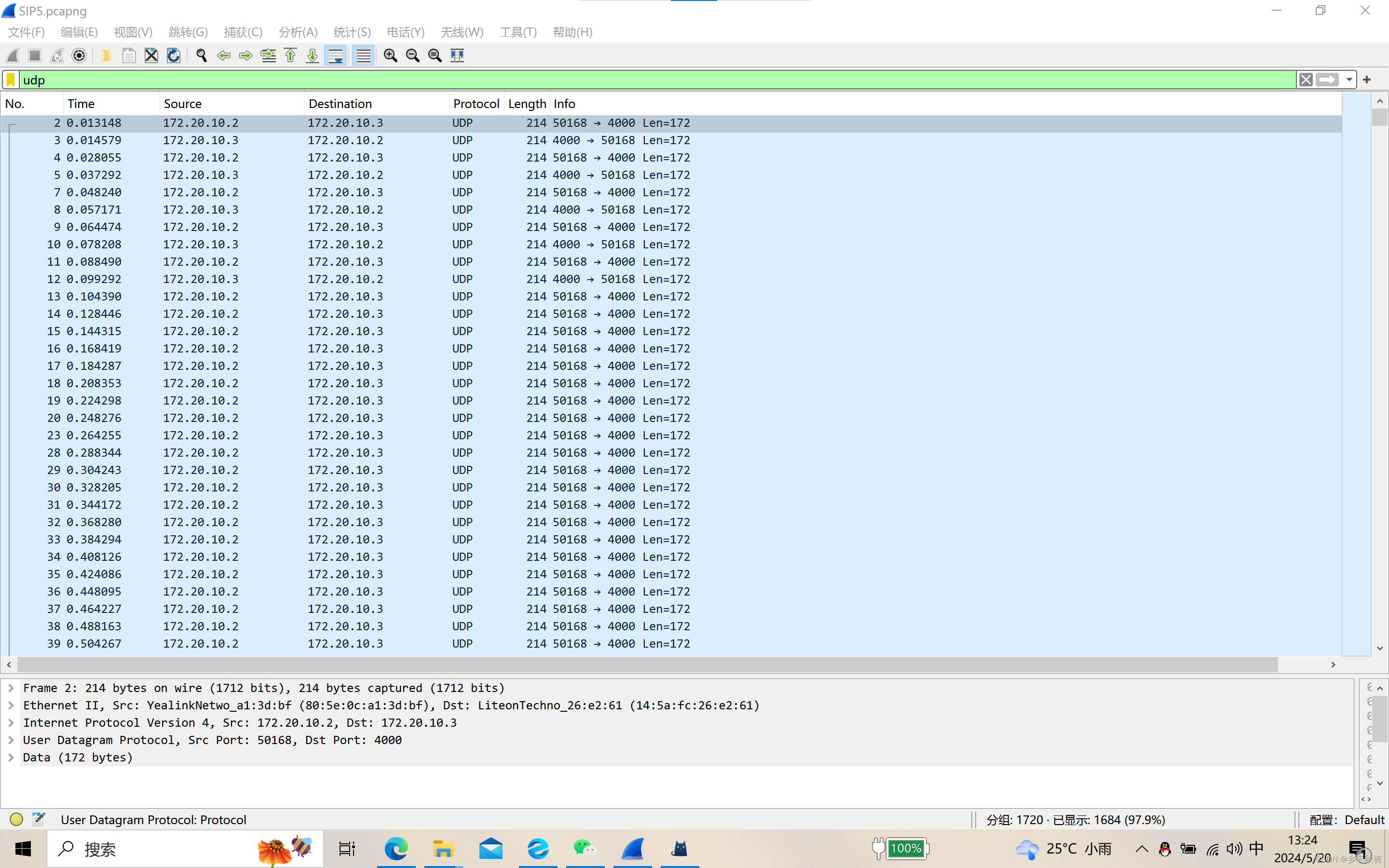Image resolution: width=1389 pixels, height=868 pixels.
Task: Click the capture options gear icon
Action: point(79,55)
